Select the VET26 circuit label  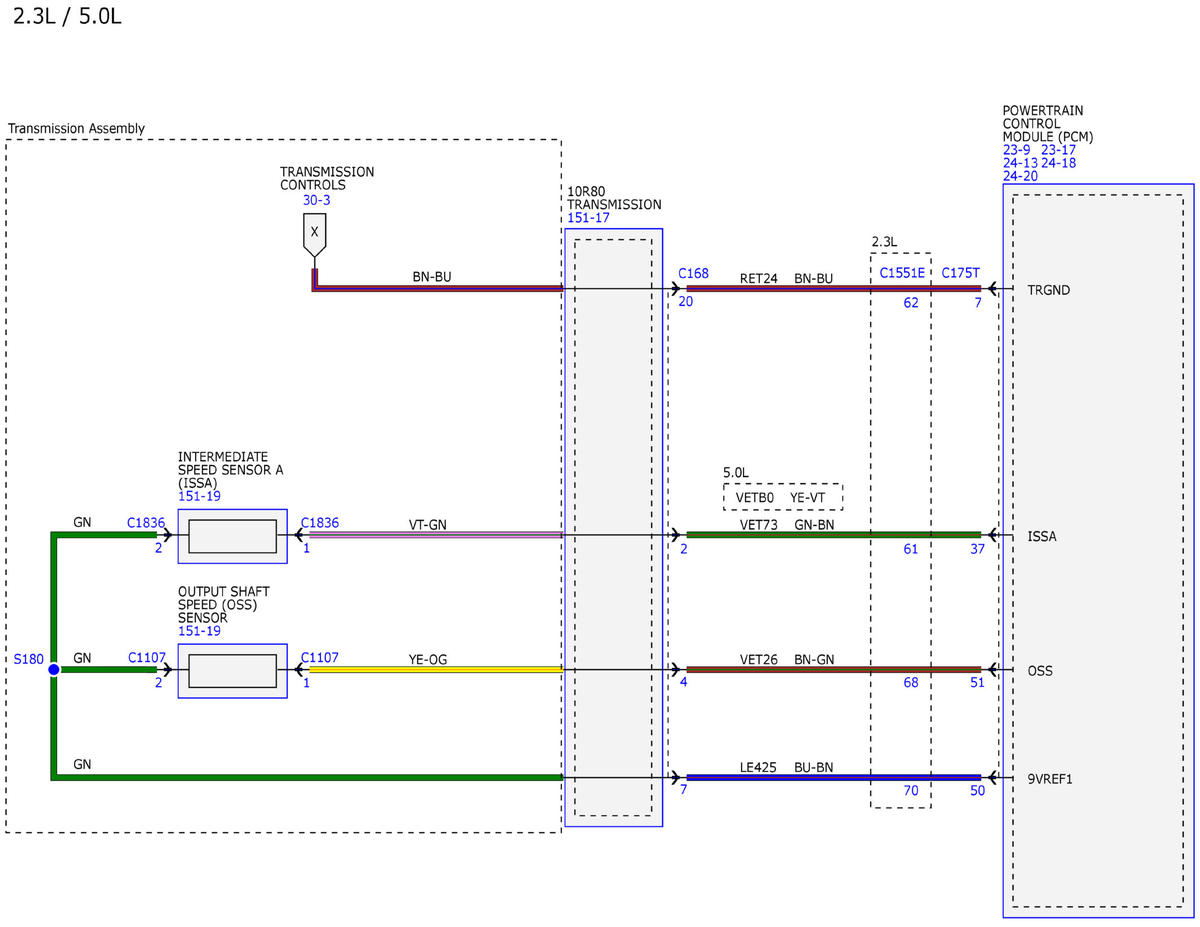coord(759,659)
